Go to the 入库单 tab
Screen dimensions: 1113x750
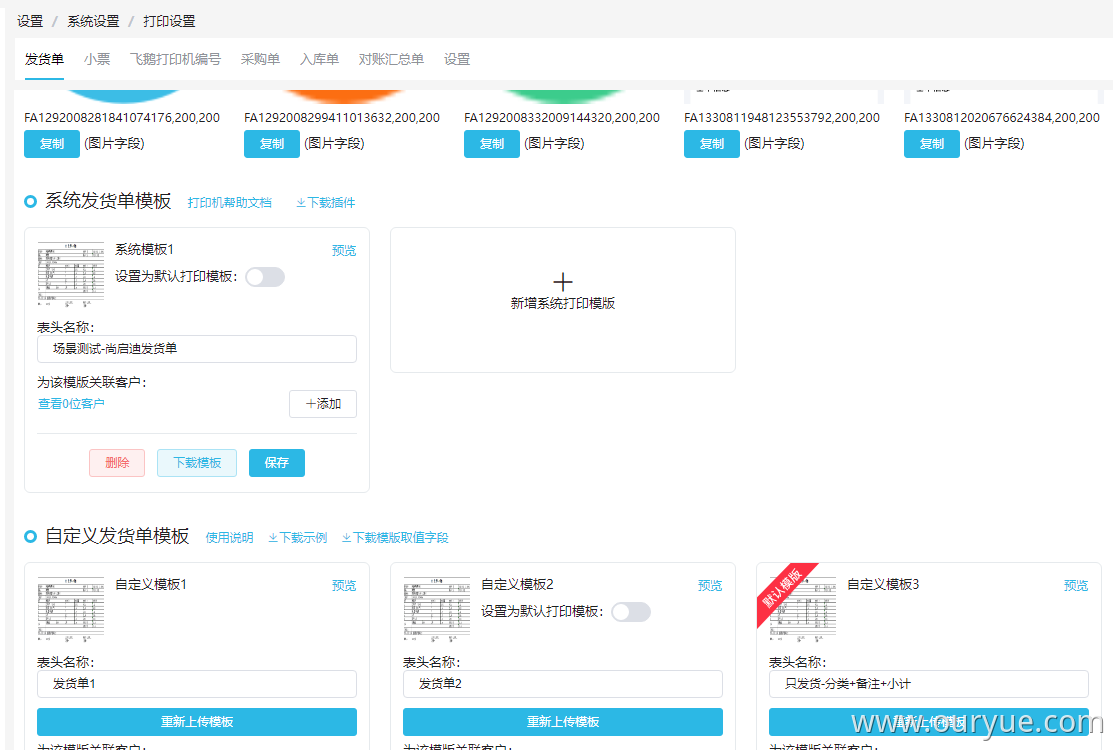coord(319,59)
